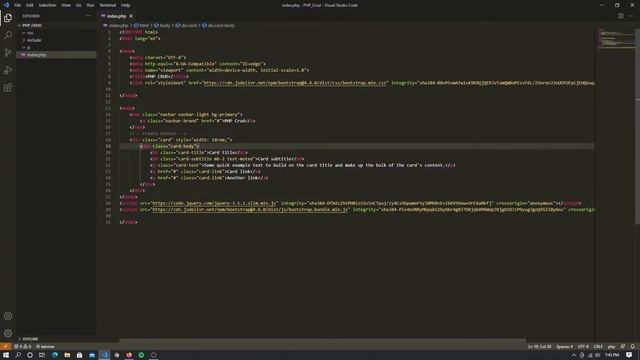Viewport: 640px width, 360px height.
Task: Open editor More Actions ellipsis
Action: pyautogui.click(x=631, y=16)
